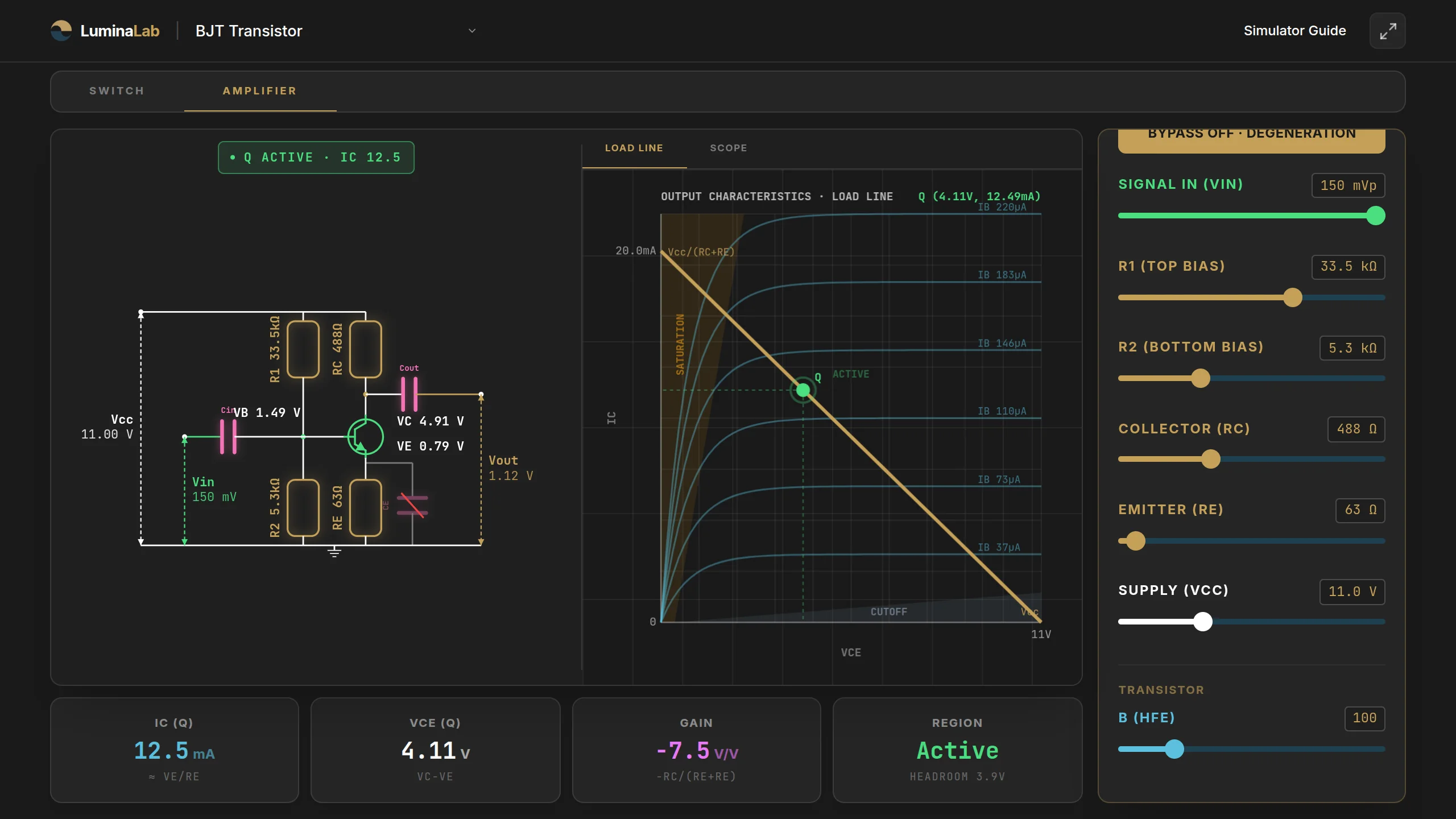Open the Simulator Guide
Viewport: 1456px width, 819px height.
coord(1294,31)
